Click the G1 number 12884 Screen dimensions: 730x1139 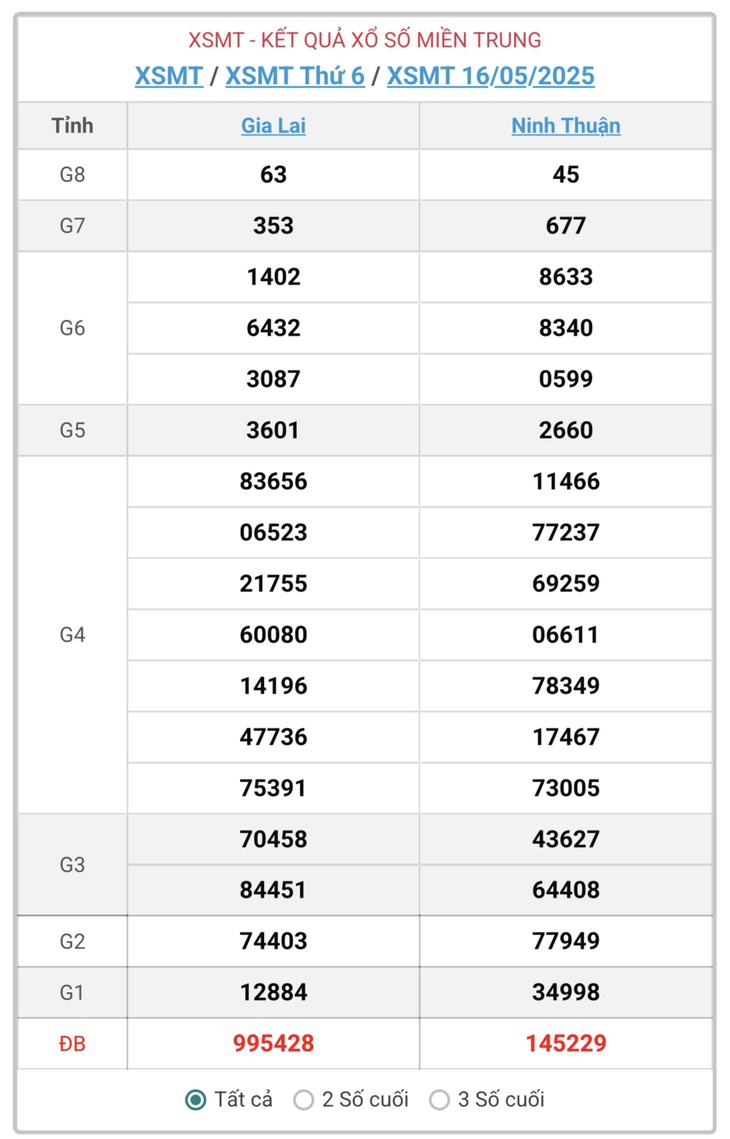point(273,992)
